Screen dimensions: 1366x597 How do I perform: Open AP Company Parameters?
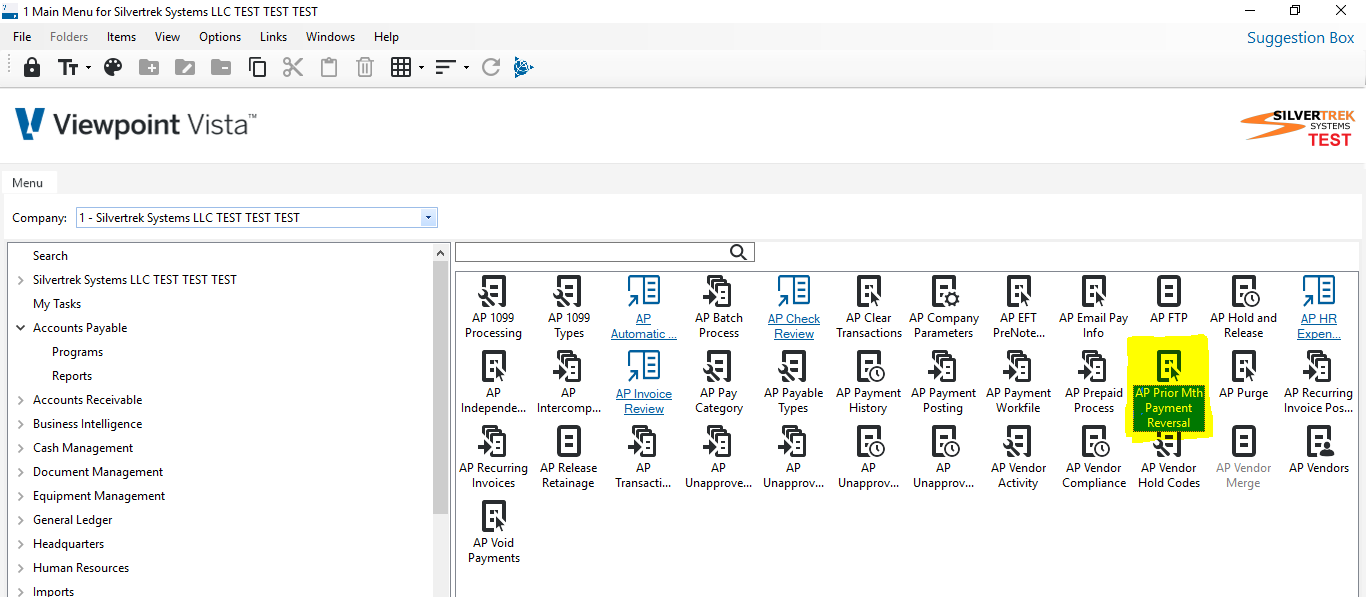(x=944, y=308)
